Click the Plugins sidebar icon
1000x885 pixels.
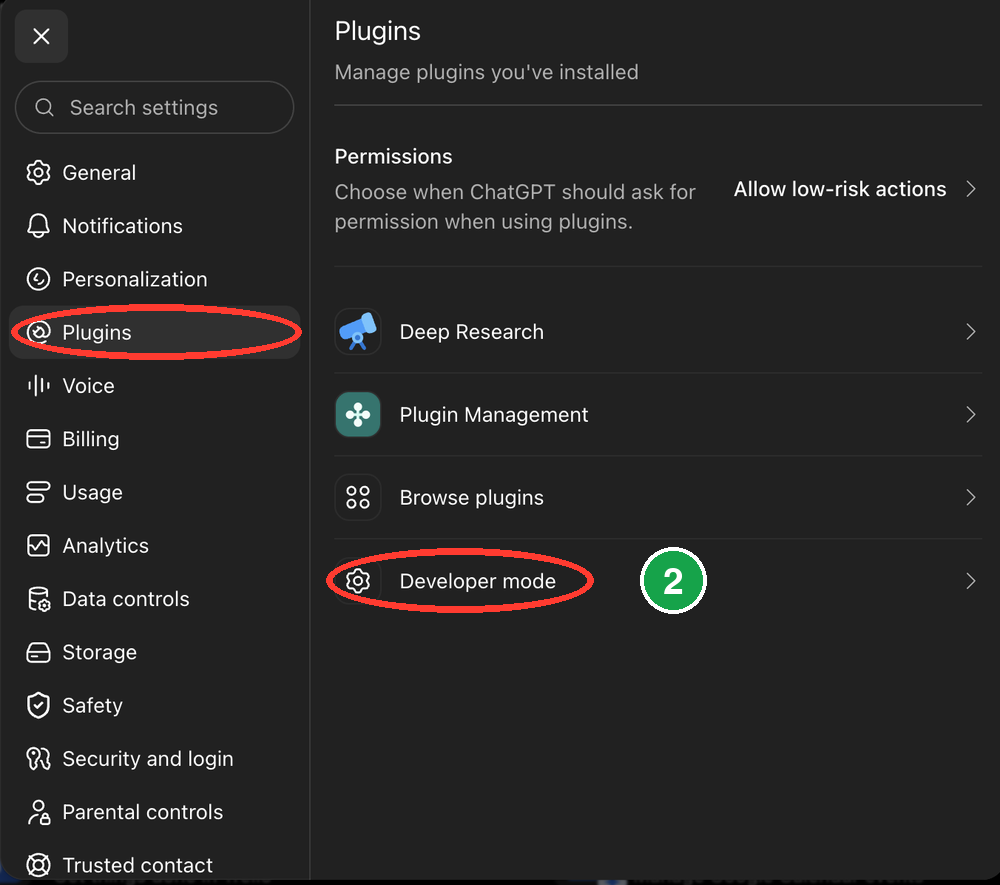tap(38, 332)
